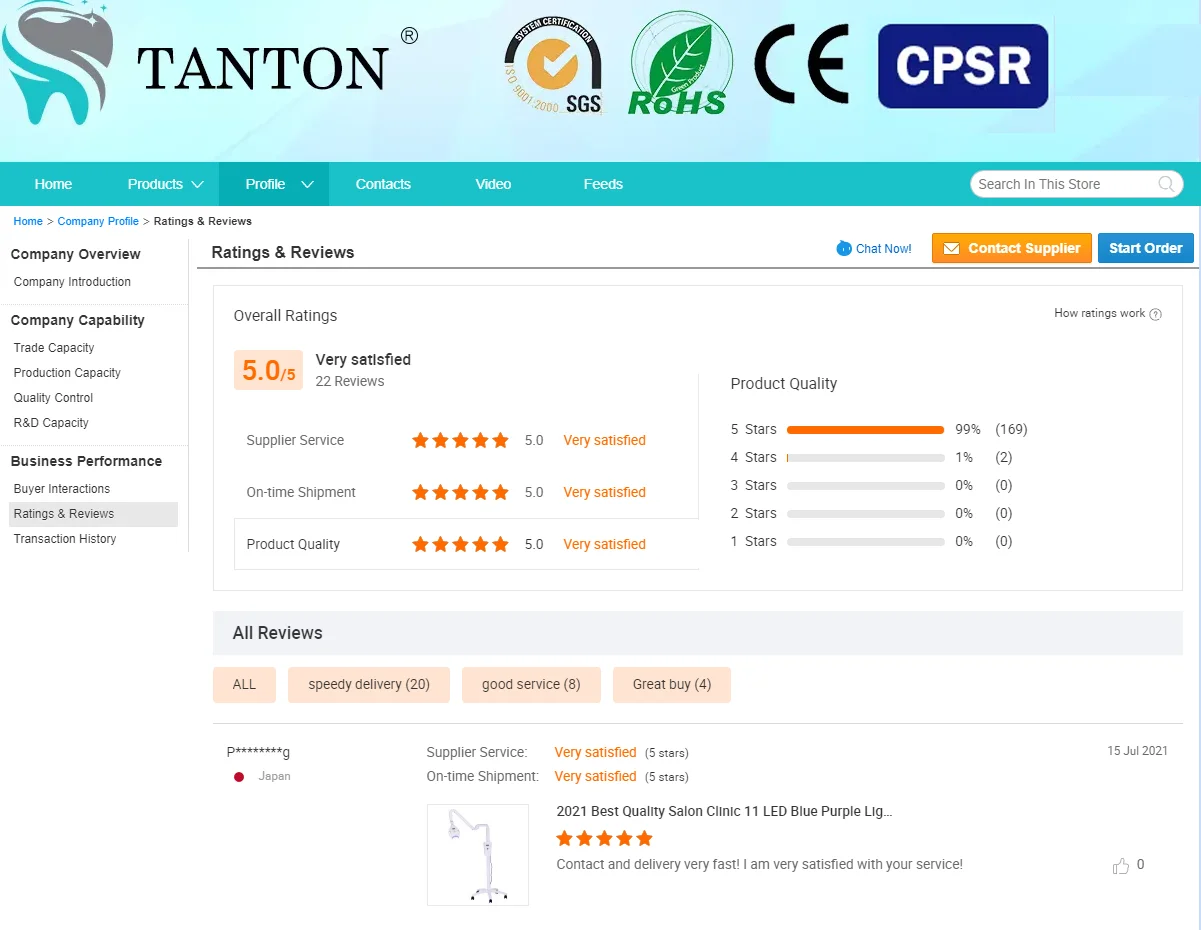Select the ALL reviews filter
Viewport: 1201px width, 930px height.
click(x=244, y=685)
